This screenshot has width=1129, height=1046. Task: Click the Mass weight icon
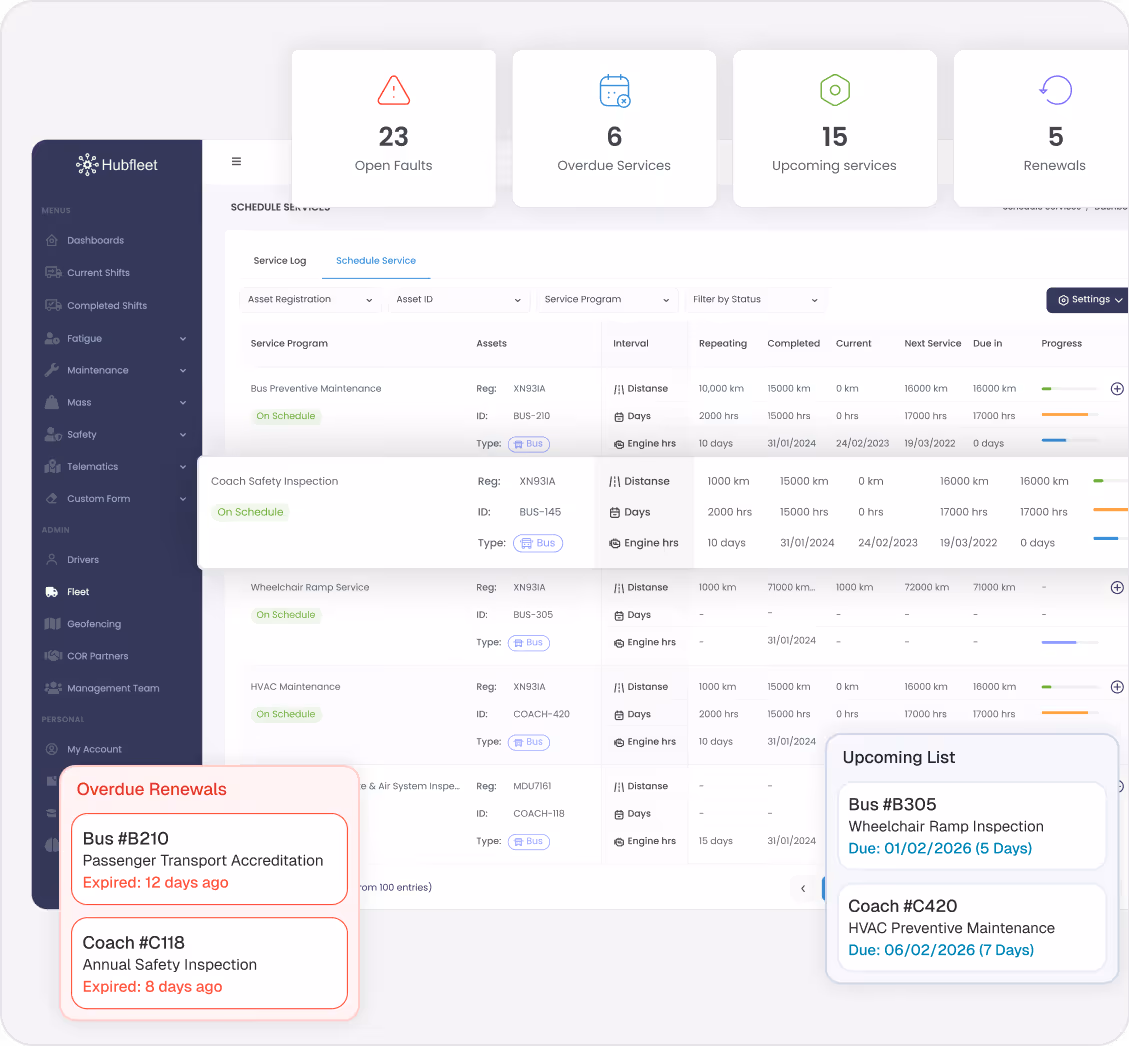click(x=52, y=402)
